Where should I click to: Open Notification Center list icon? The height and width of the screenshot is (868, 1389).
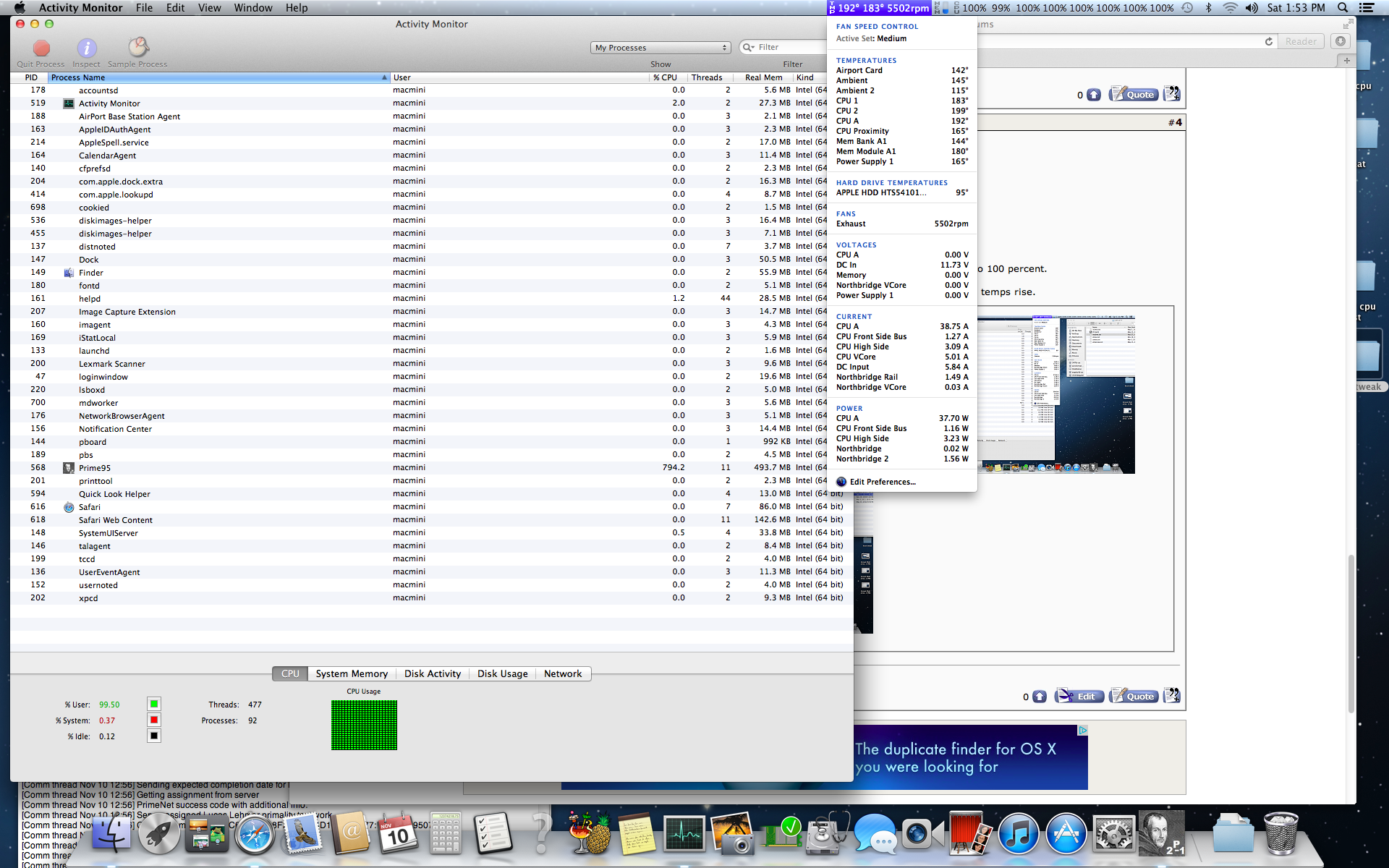coord(1367,8)
